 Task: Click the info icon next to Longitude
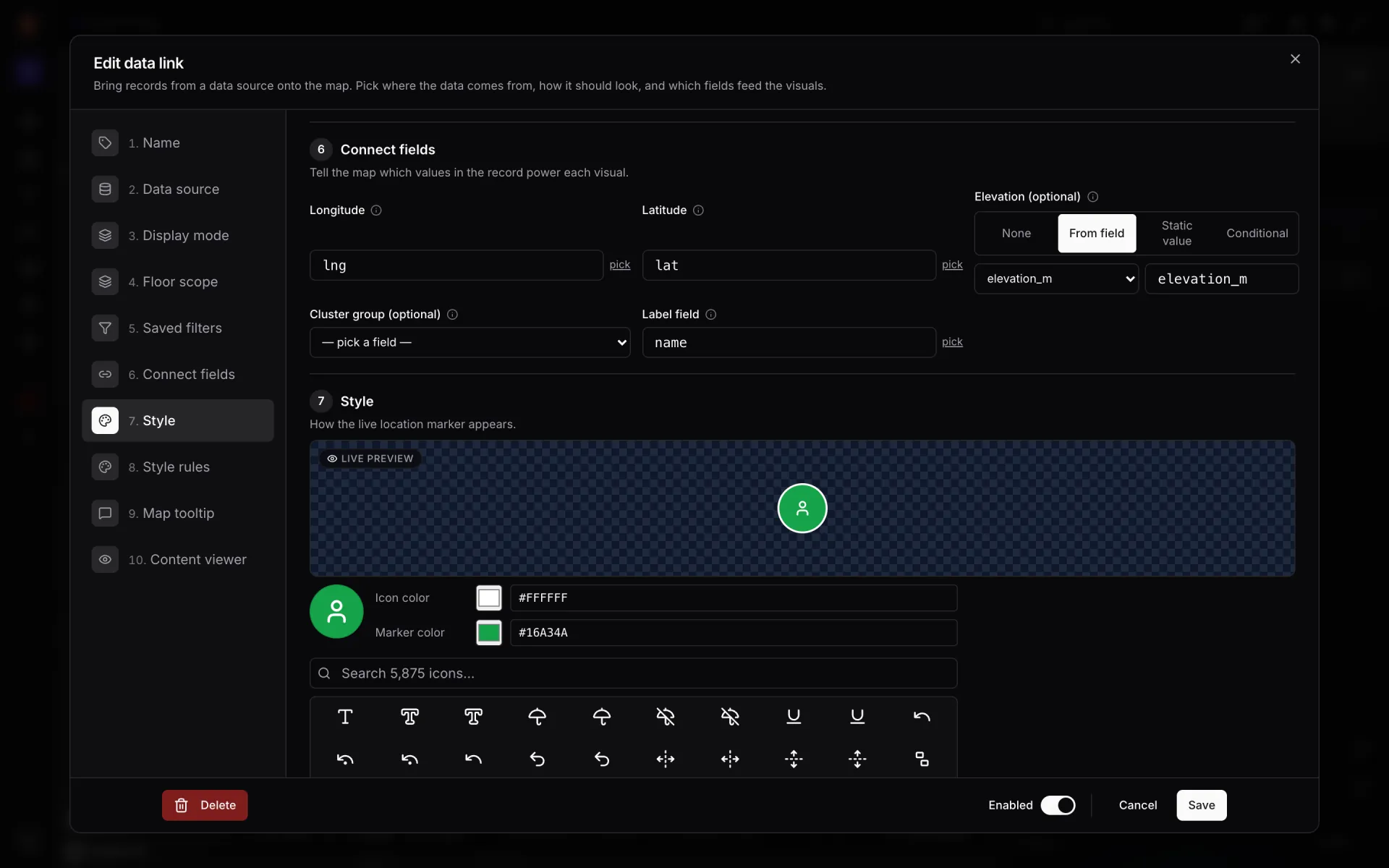376,210
